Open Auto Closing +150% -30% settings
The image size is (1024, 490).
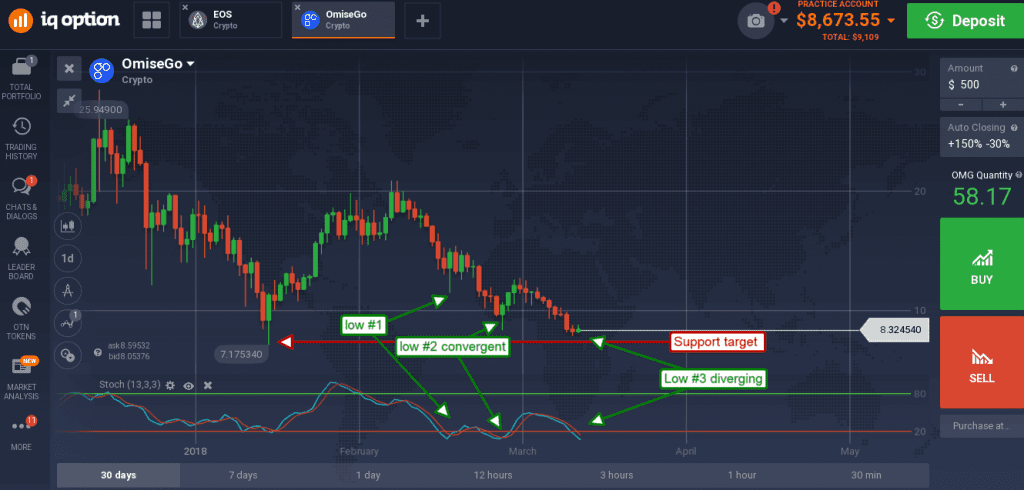(982, 137)
